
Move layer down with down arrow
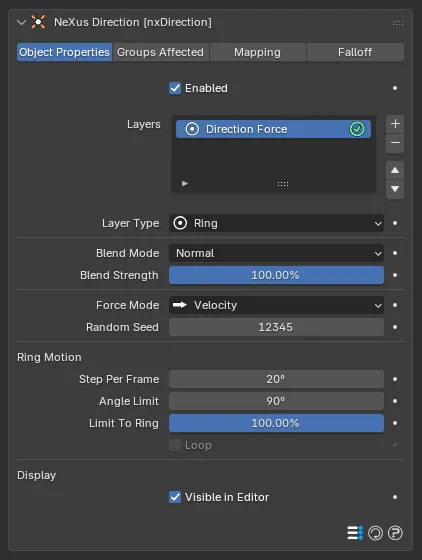pos(395,189)
